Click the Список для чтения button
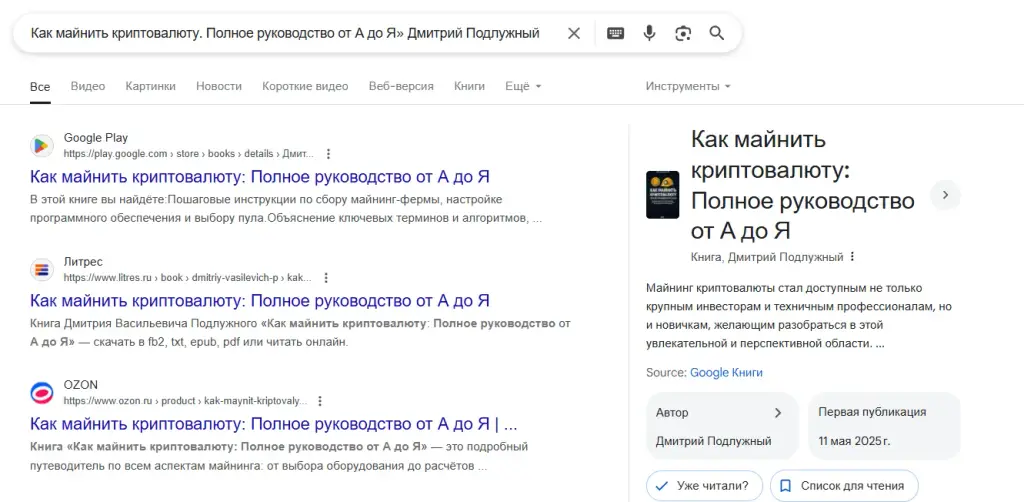This screenshot has width=1024, height=502. (x=844, y=486)
